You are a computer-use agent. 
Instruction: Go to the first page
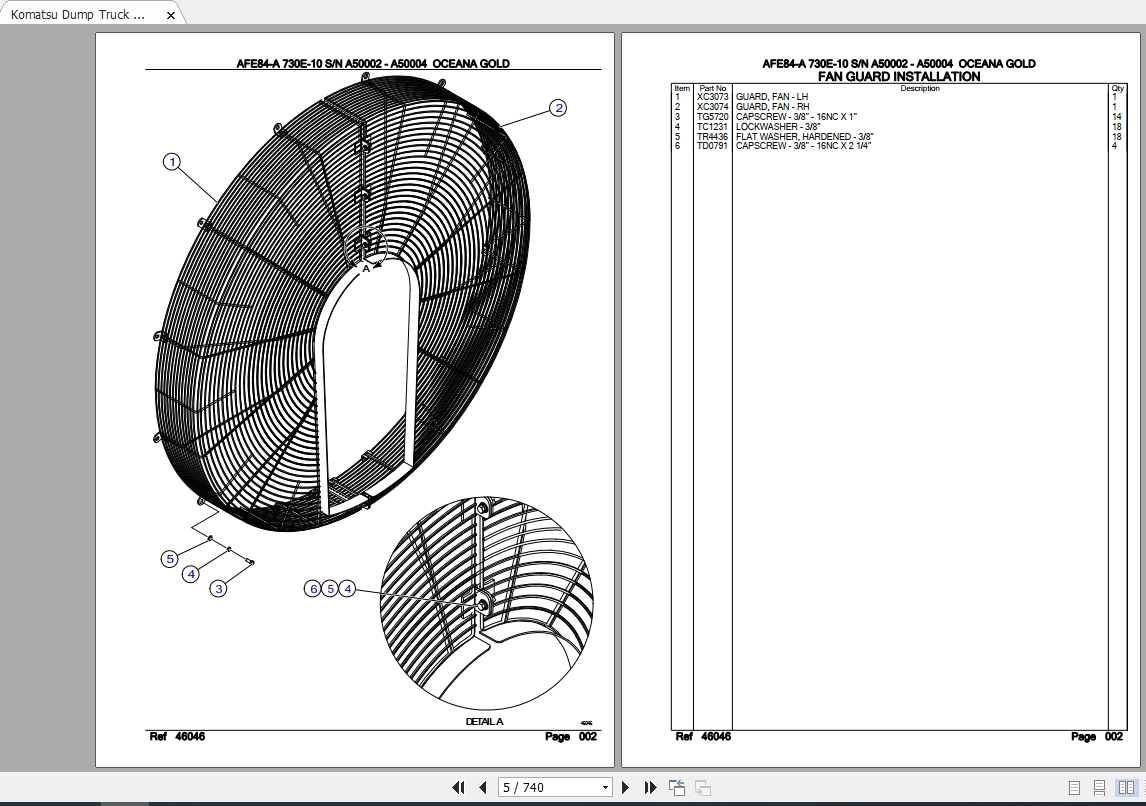(458, 787)
